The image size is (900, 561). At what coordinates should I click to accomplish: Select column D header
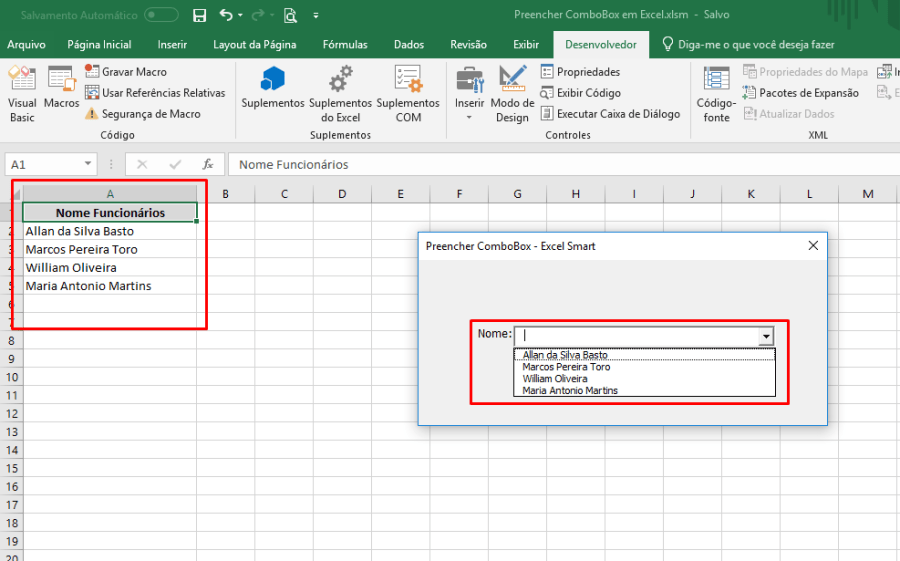[342, 194]
